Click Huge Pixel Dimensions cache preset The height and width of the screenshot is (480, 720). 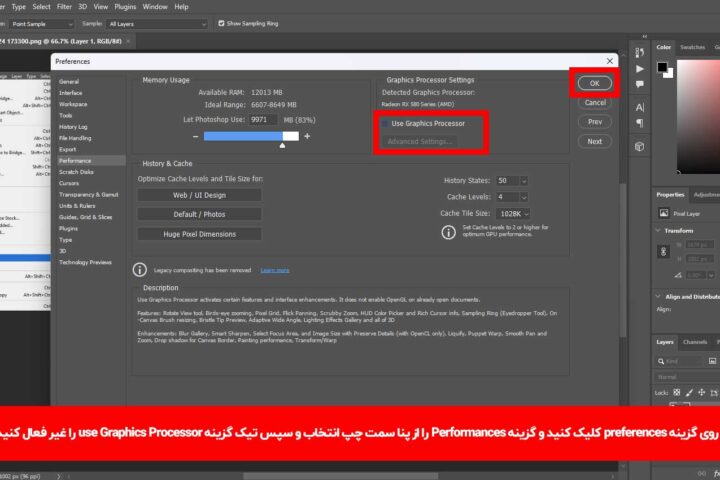(x=199, y=234)
